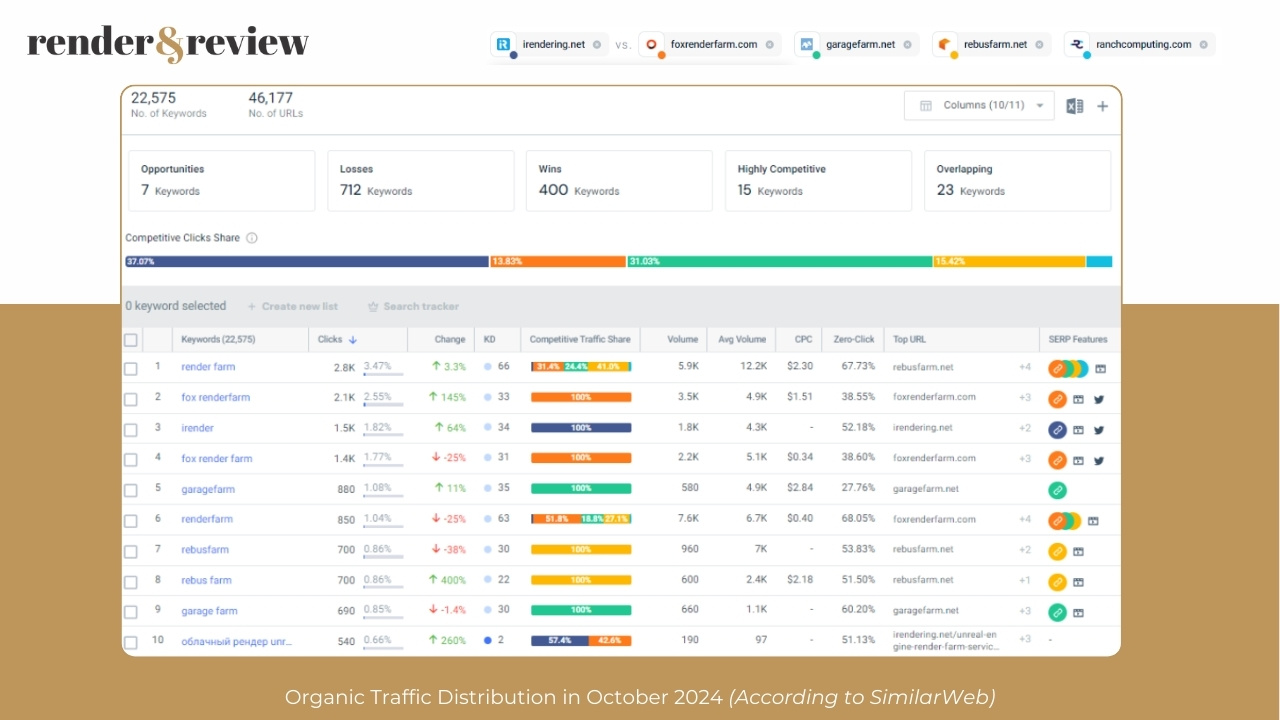Click the orange 13.83% clicks share segment
Viewport: 1280px width, 720px height.
coord(558,262)
